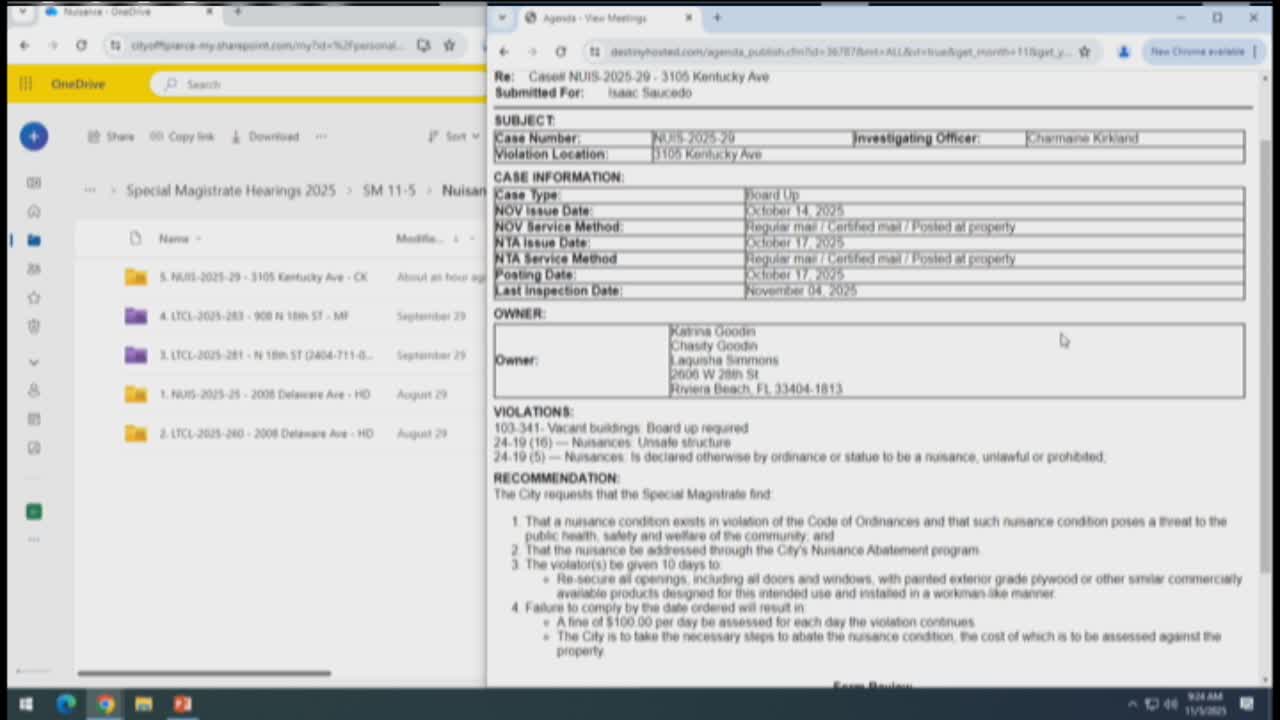1280x720 pixels.
Task: Open PowerPoint from the taskbar
Action: point(182,704)
